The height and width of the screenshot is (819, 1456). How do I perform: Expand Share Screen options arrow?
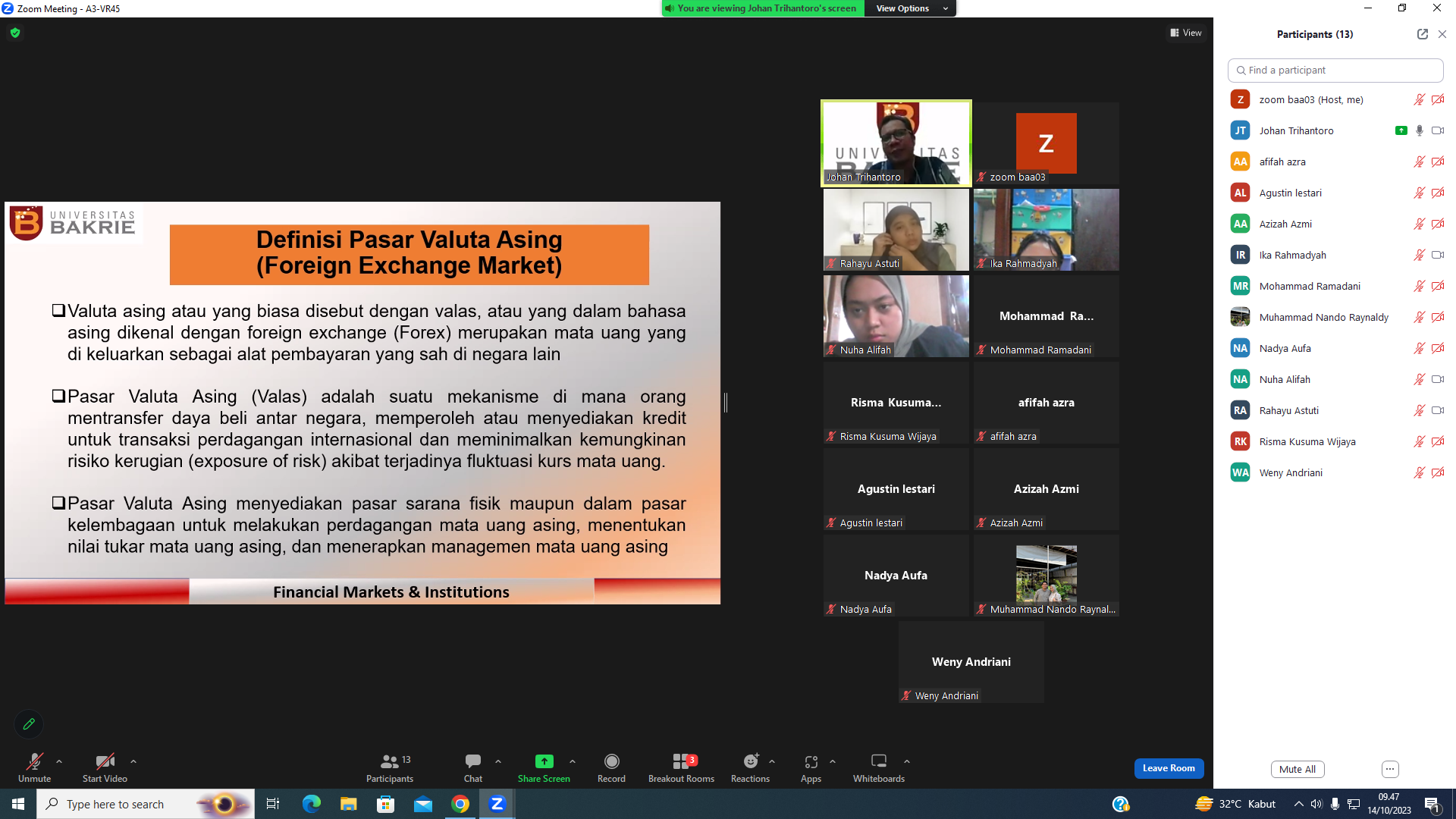point(573,761)
